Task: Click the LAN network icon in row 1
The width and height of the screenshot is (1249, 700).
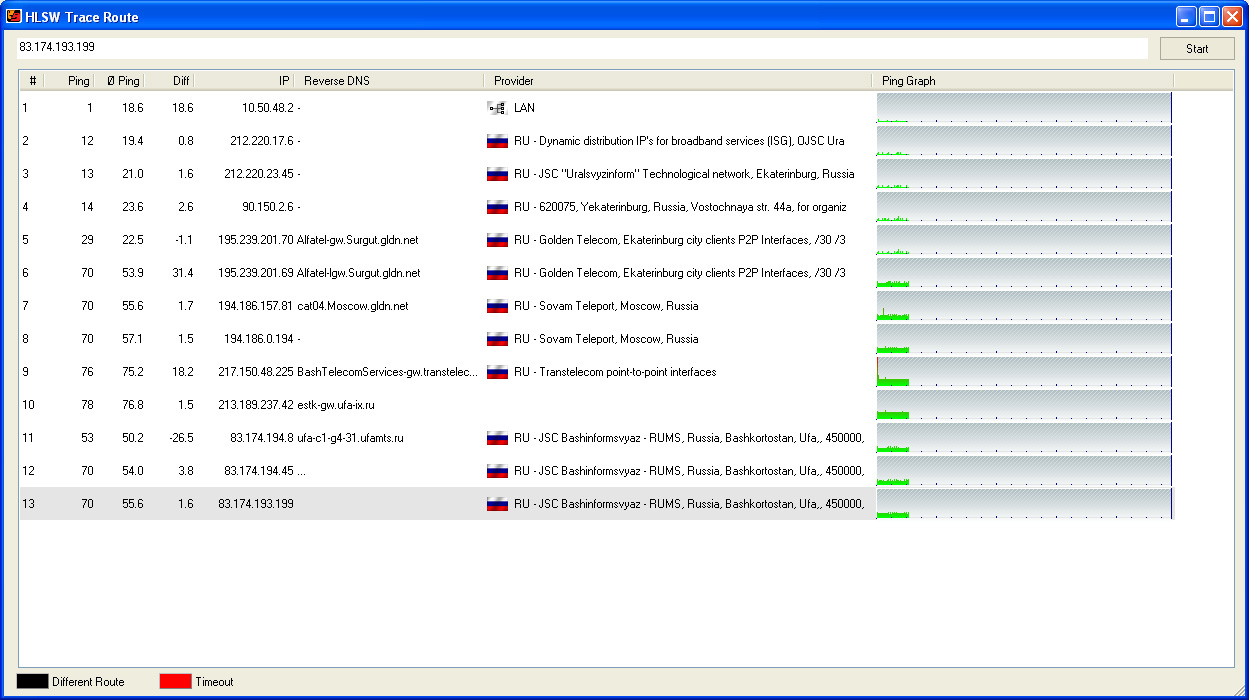Action: (497, 108)
